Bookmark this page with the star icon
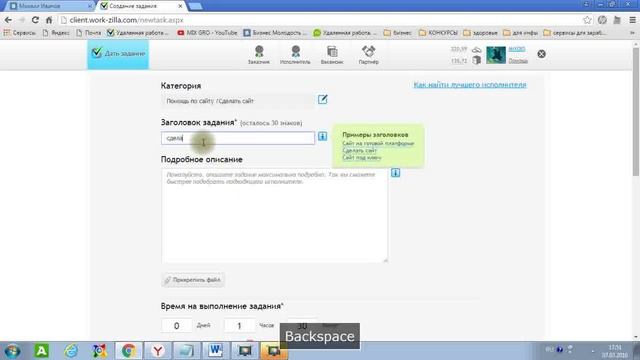This screenshot has width=640, height=360. tap(587, 20)
